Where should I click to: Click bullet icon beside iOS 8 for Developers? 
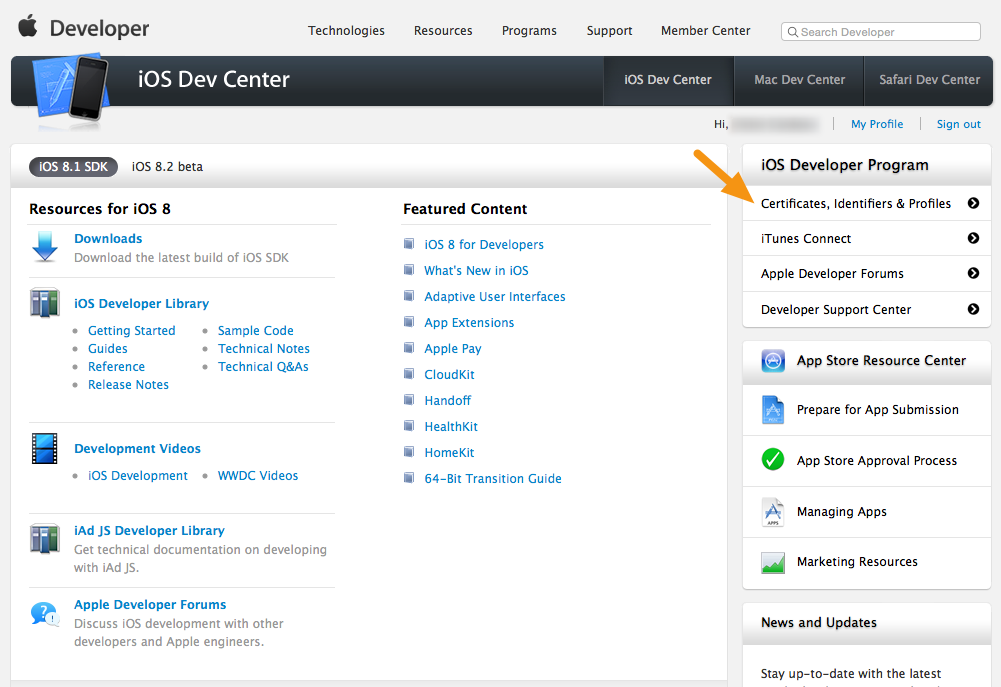tap(409, 244)
